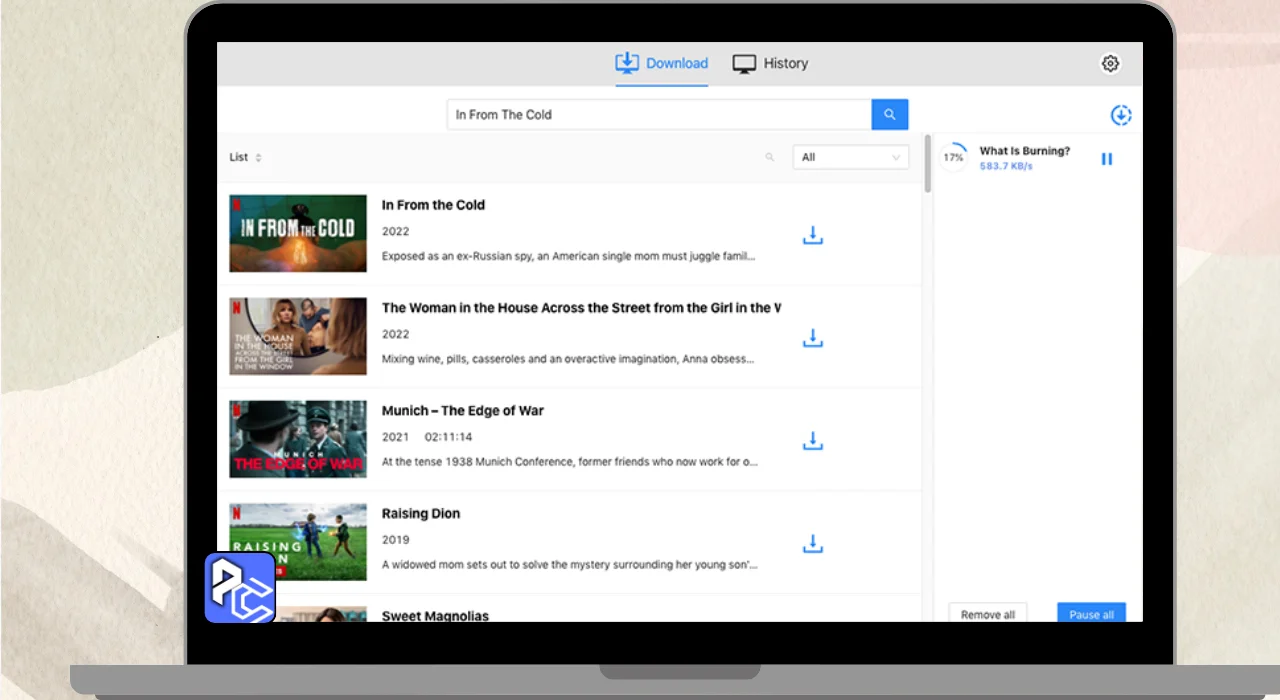Expand the All filter dropdown

pyautogui.click(x=850, y=157)
